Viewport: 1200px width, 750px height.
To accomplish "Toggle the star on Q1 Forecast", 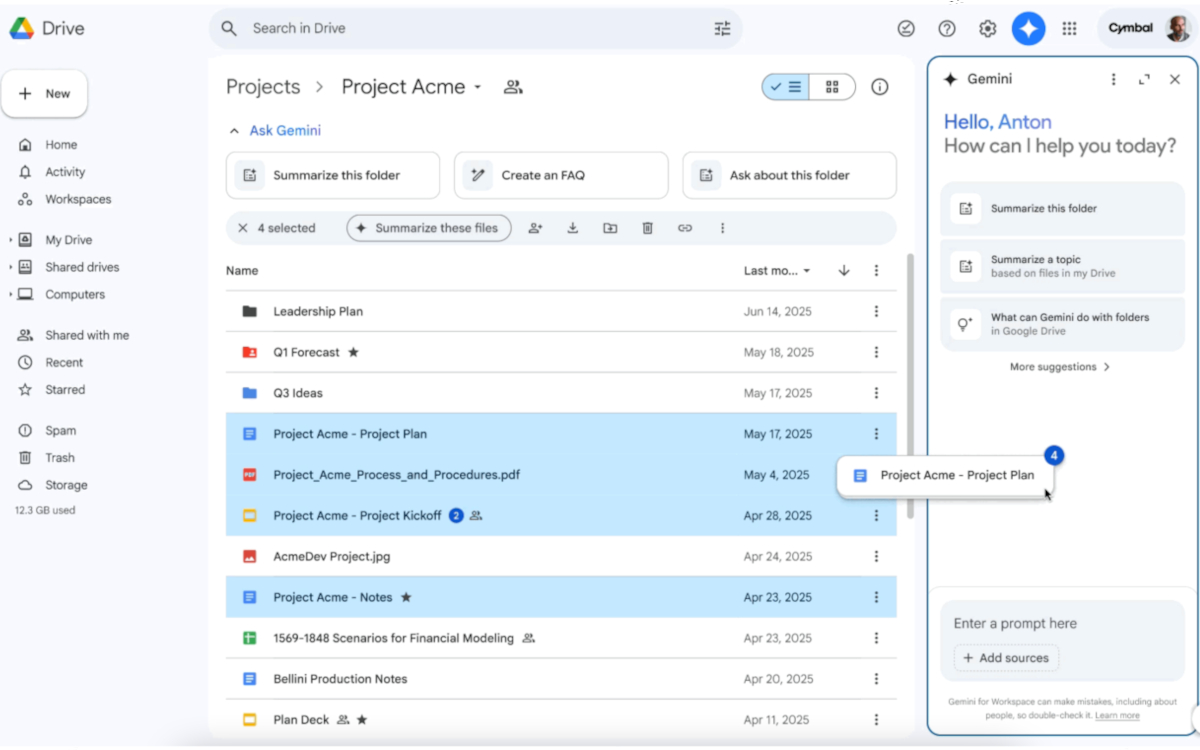I will [x=353, y=352].
